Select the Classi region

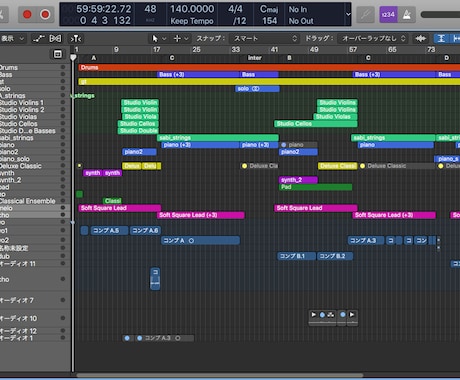pyautogui.click(x=112, y=201)
